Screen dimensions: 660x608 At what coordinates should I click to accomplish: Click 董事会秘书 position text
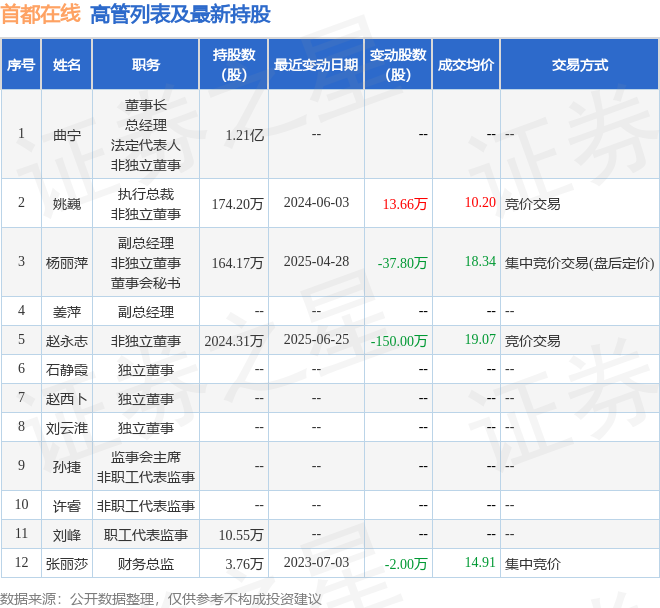tap(146, 283)
